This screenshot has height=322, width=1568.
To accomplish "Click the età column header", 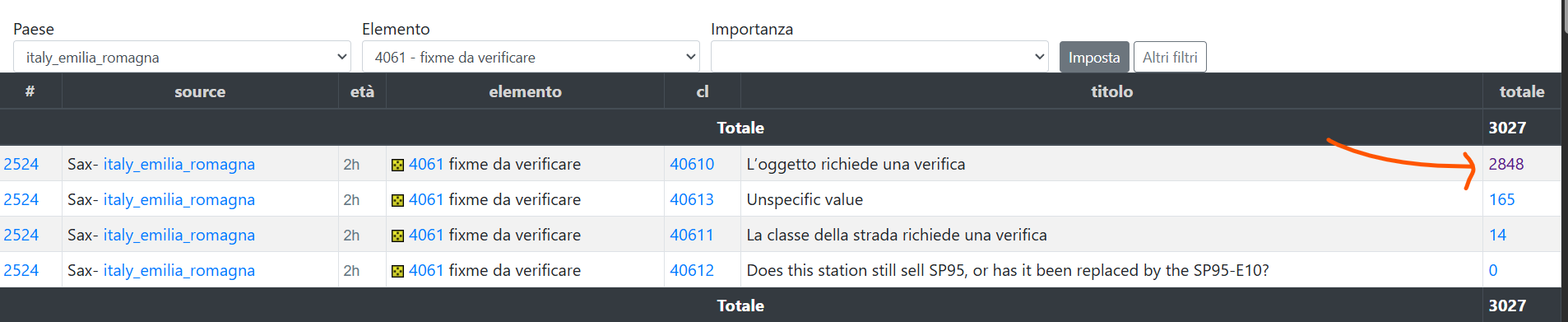I will tap(362, 91).
